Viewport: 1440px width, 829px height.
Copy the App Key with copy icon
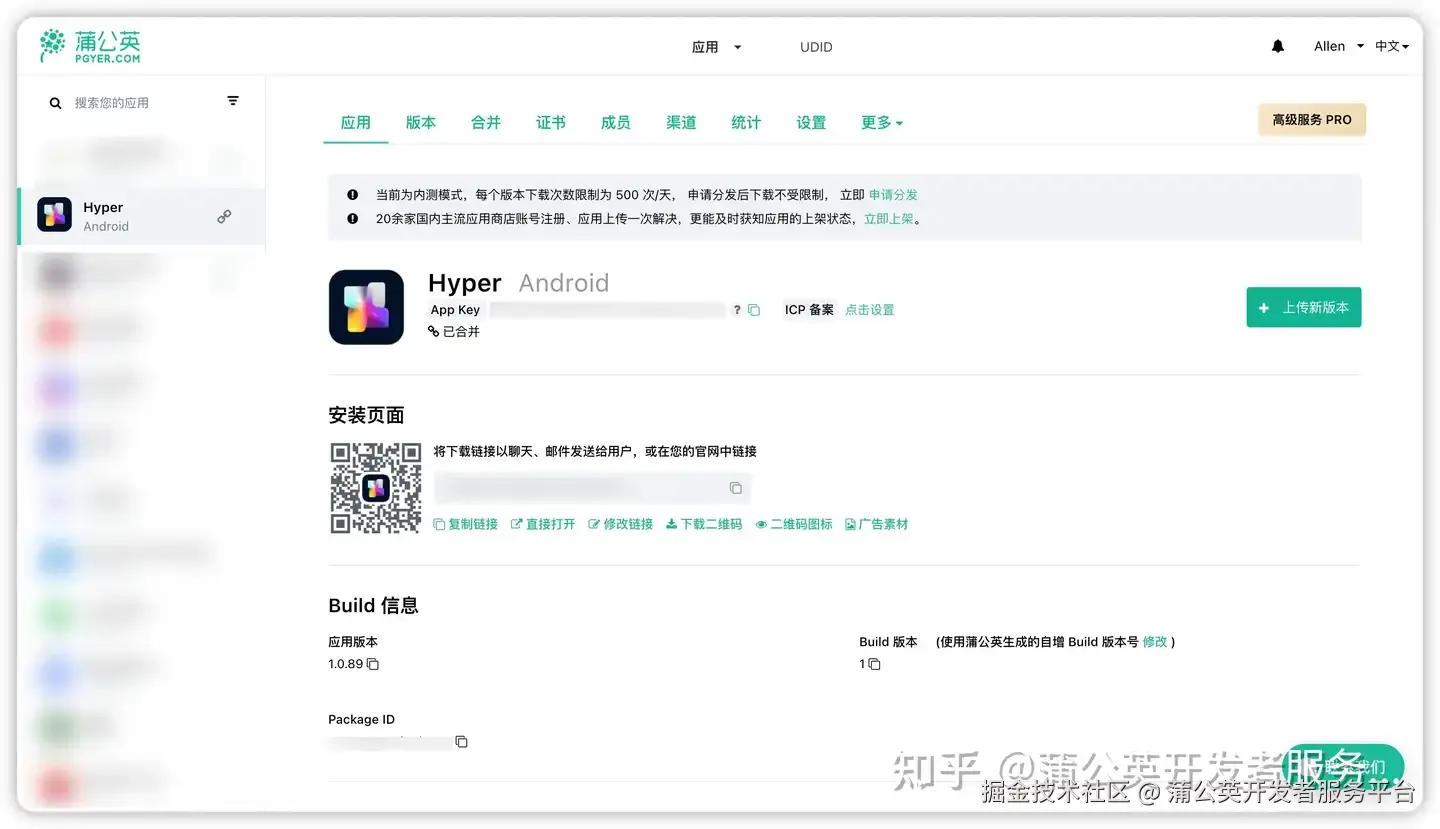754,310
